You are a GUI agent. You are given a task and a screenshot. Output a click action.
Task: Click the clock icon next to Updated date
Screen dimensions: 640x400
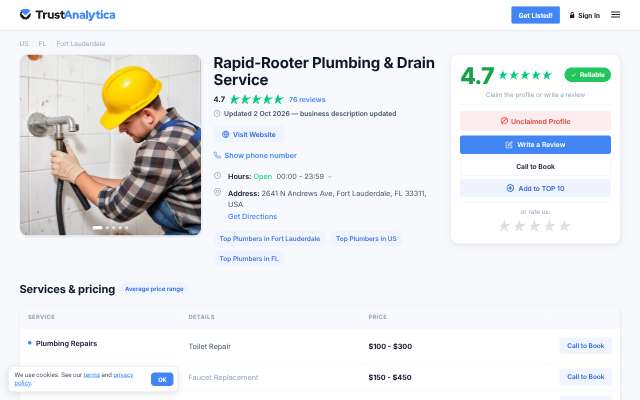217,113
